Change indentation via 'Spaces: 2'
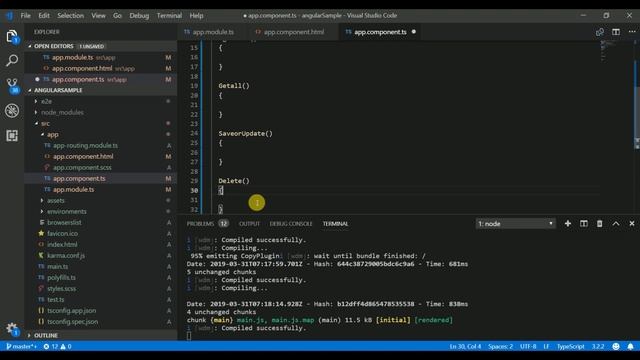Image resolution: width=640 pixels, height=360 pixels. 500,347
